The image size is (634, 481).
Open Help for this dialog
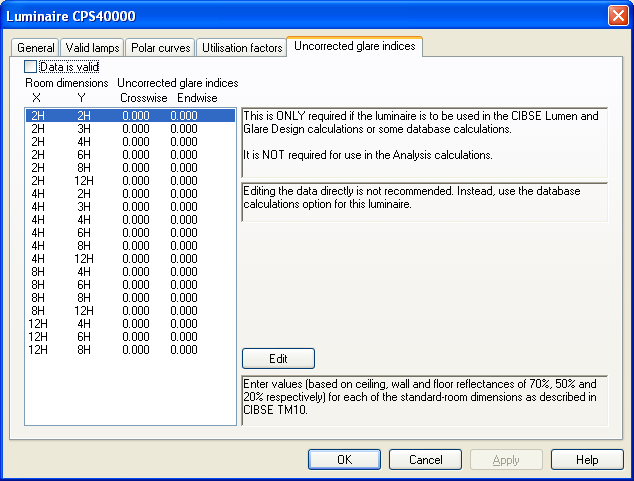click(587, 460)
